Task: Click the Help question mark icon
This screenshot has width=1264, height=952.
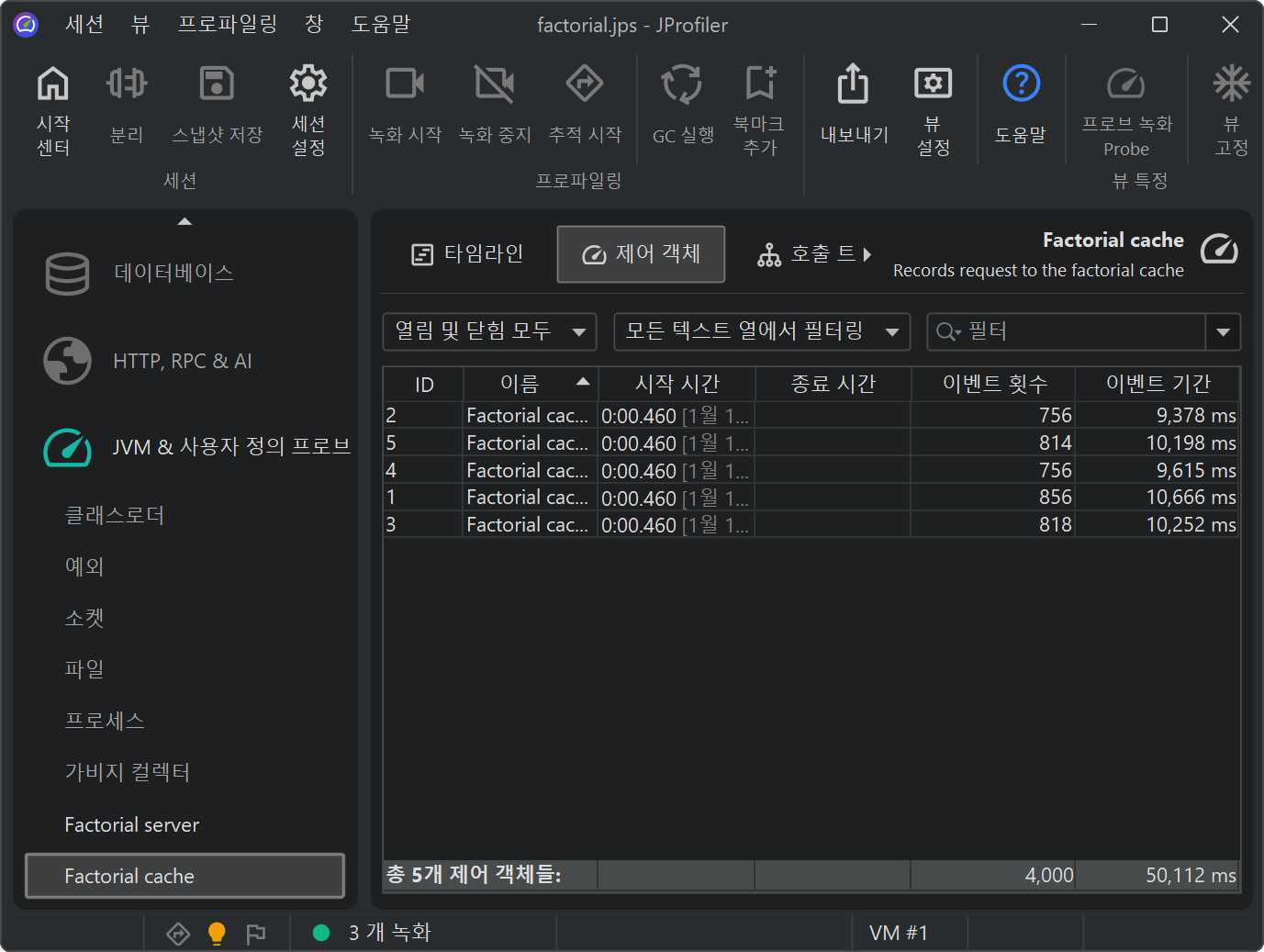Action: 1021,84
